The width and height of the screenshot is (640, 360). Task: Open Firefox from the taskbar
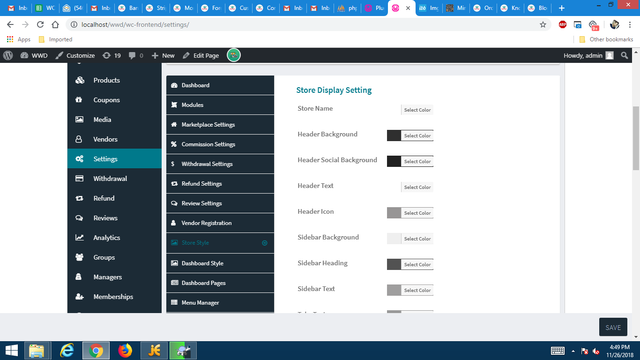point(125,351)
